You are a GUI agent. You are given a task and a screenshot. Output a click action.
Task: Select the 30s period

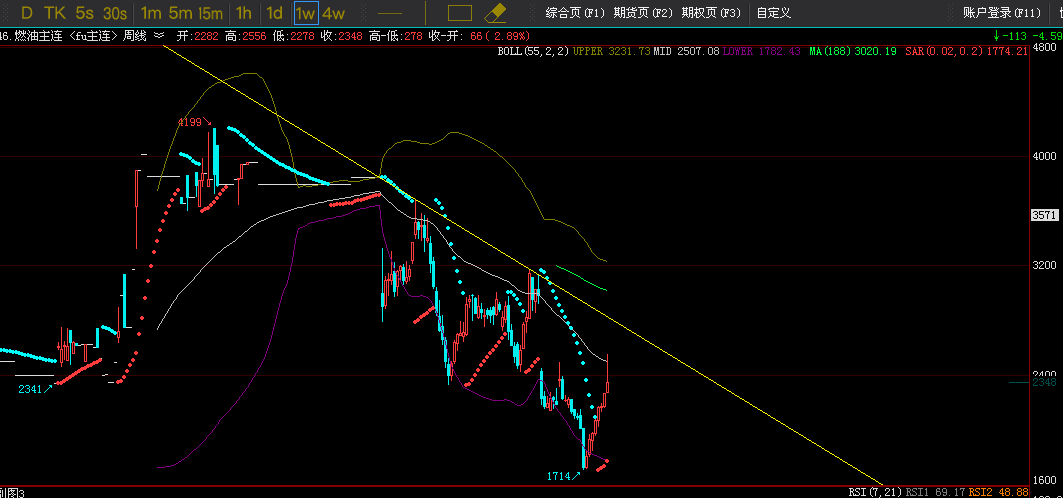[x=115, y=13]
